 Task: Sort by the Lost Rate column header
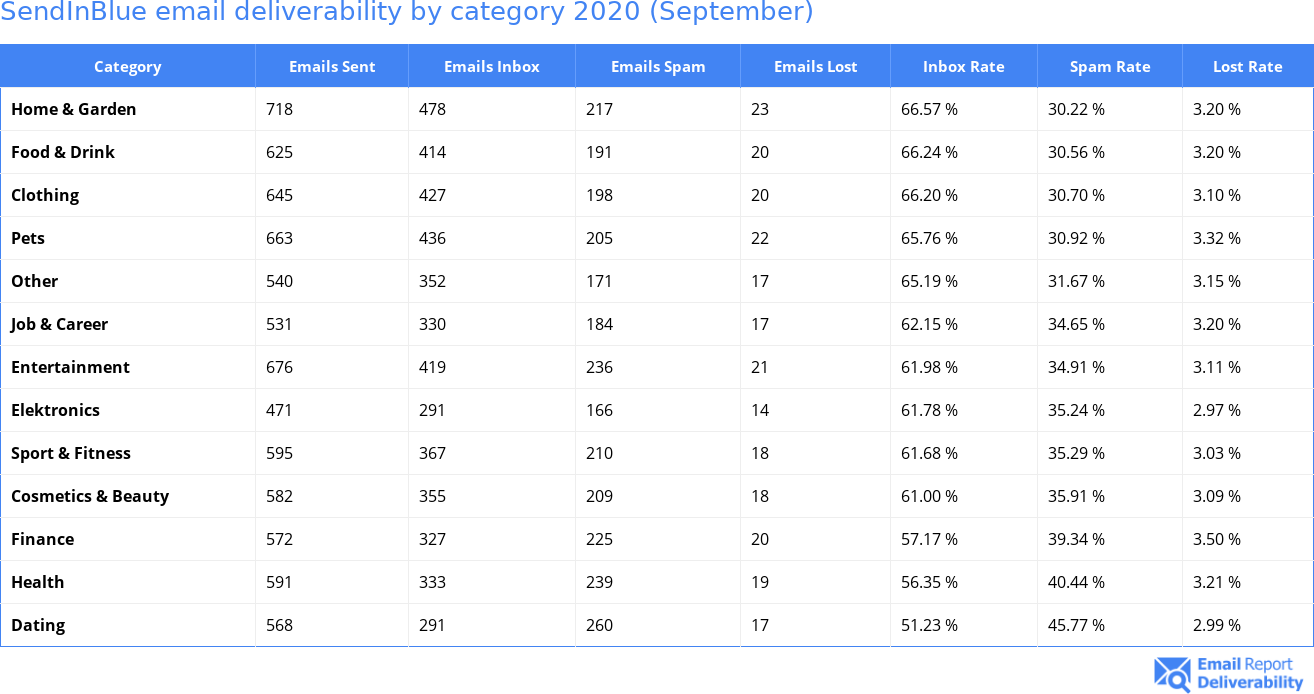pyautogui.click(x=1247, y=67)
